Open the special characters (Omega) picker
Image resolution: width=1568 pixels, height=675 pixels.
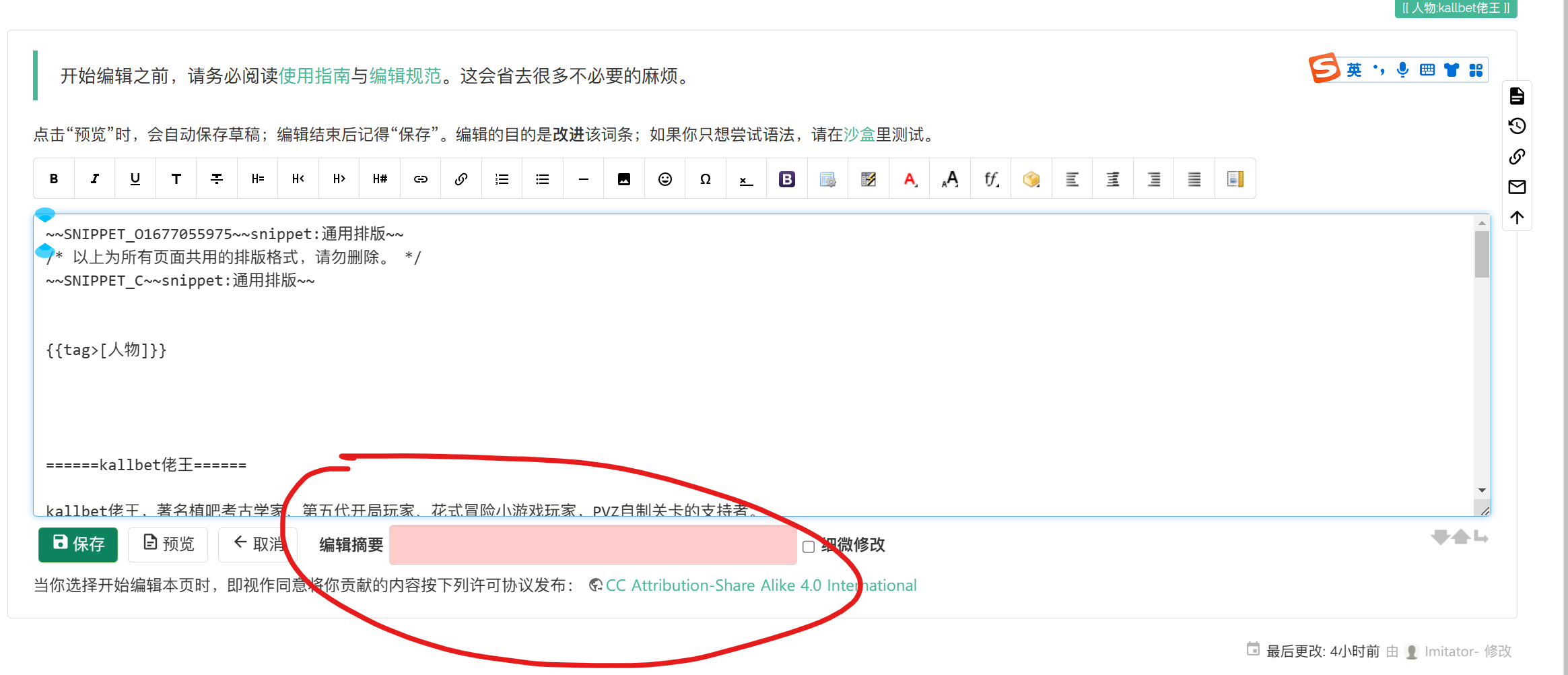click(705, 179)
